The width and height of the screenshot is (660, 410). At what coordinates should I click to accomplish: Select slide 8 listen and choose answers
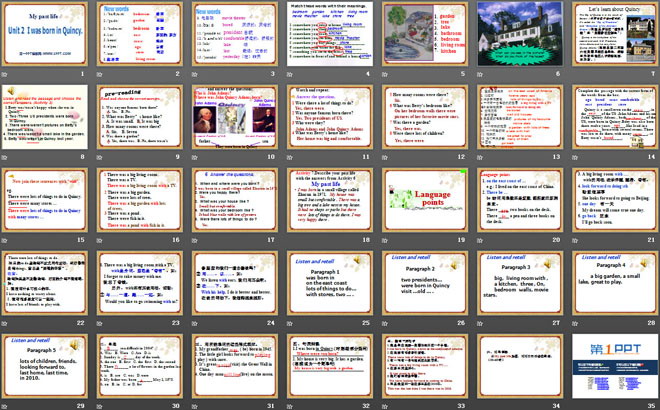click(45, 117)
